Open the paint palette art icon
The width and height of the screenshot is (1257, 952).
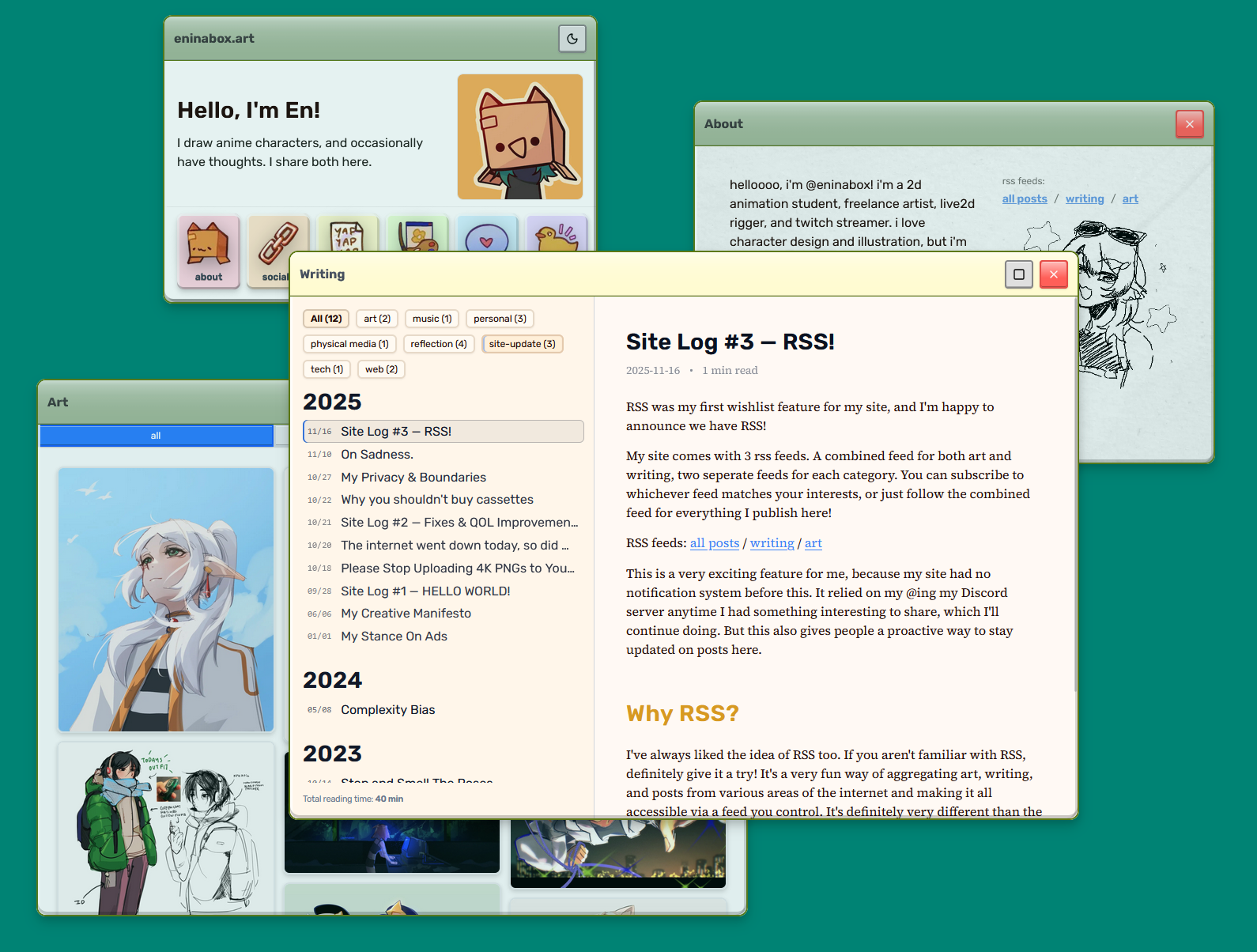point(417,235)
